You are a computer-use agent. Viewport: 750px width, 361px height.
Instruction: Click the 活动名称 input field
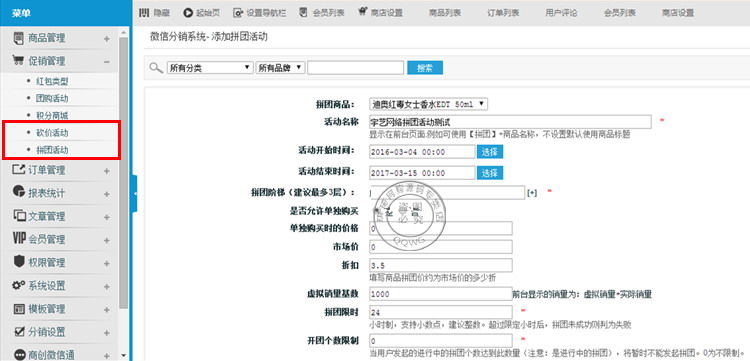click(510, 122)
